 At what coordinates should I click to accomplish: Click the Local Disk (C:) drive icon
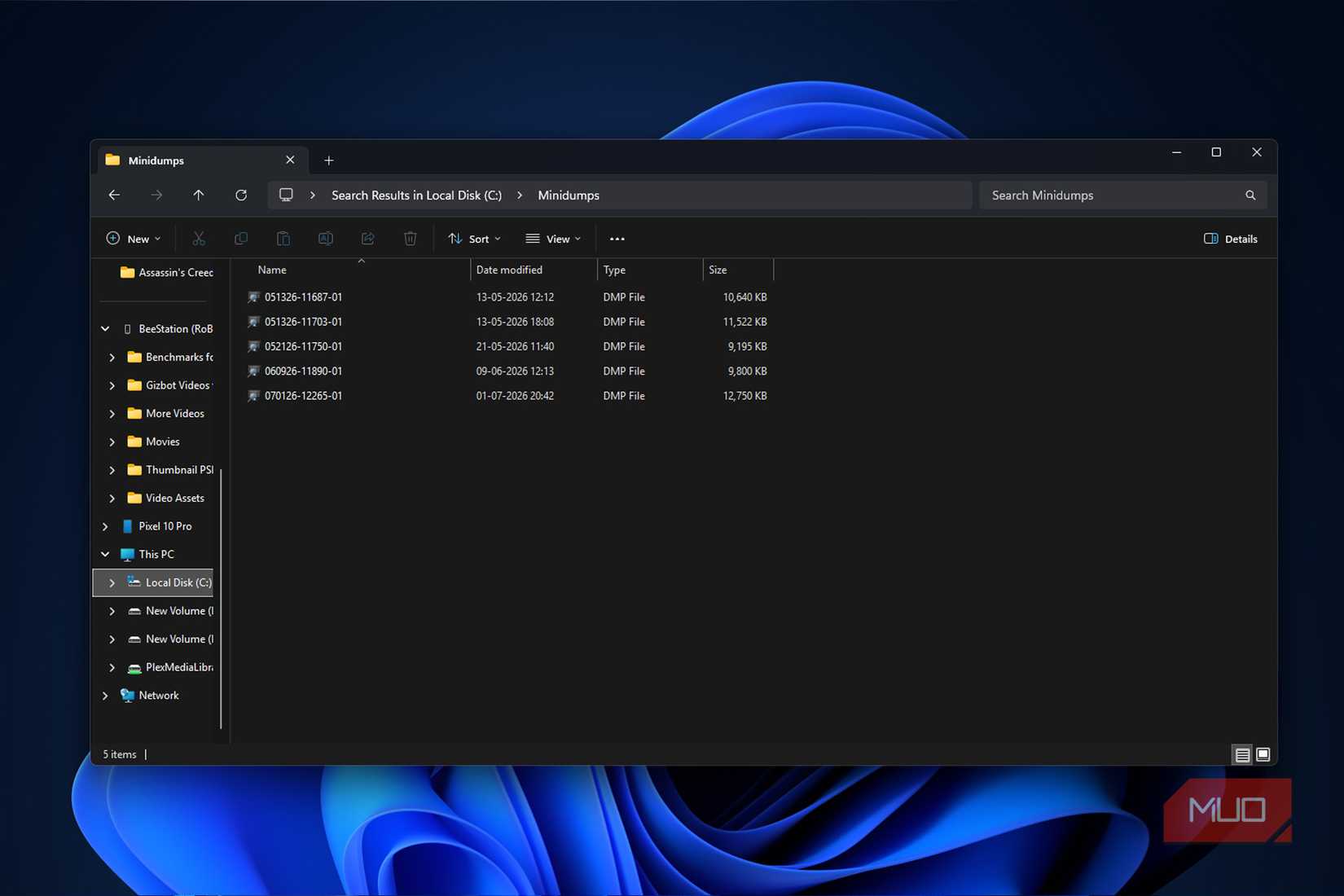pyautogui.click(x=134, y=582)
